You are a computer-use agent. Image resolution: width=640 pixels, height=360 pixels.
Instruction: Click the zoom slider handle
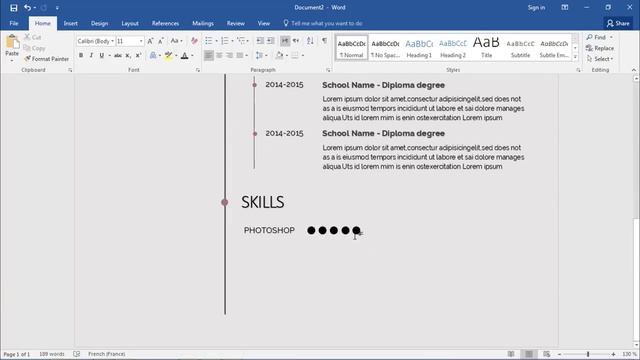click(x=588, y=354)
